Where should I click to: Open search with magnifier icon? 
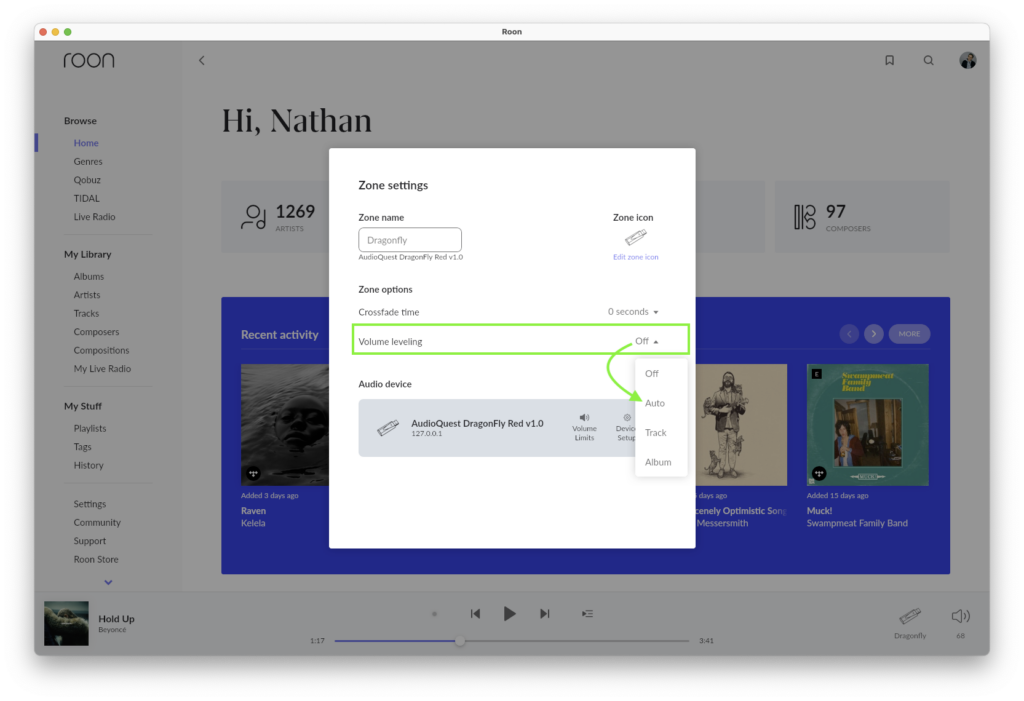(x=928, y=60)
